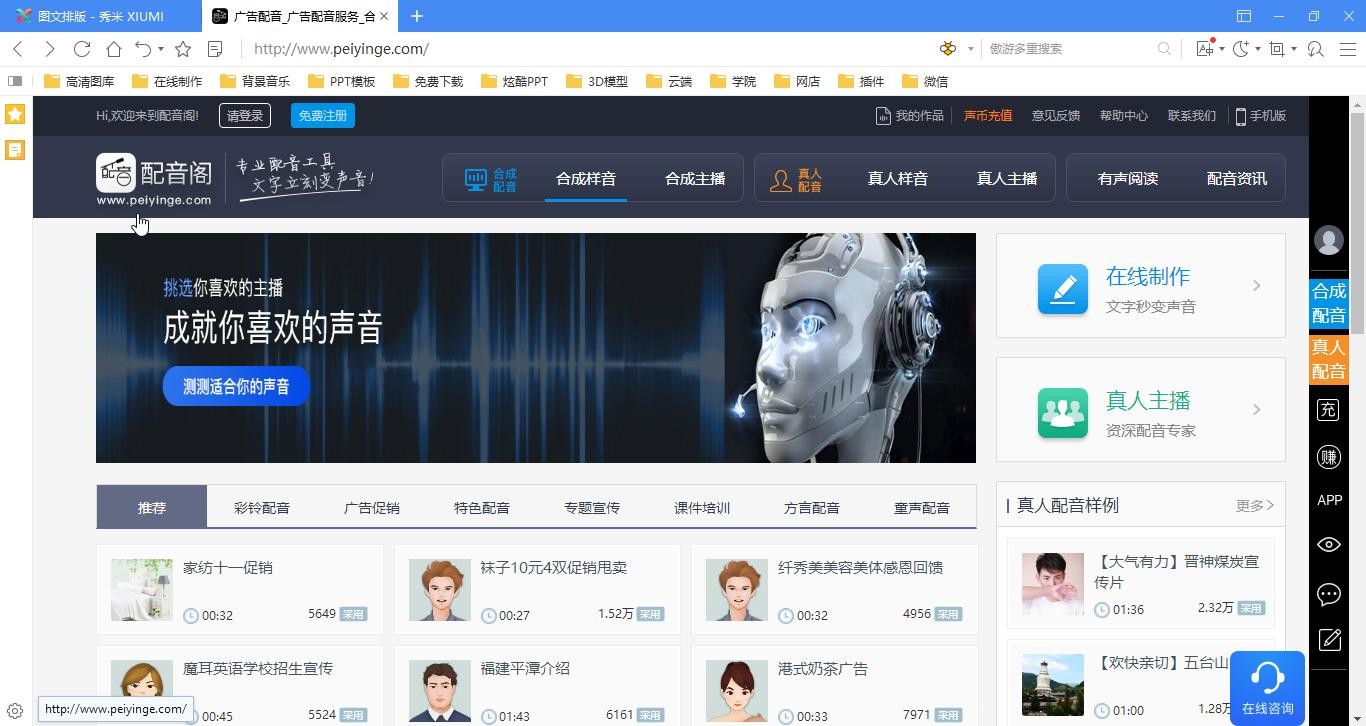Click the browser home icon
The height and width of the screenshot is (726, 1366).
114,49
